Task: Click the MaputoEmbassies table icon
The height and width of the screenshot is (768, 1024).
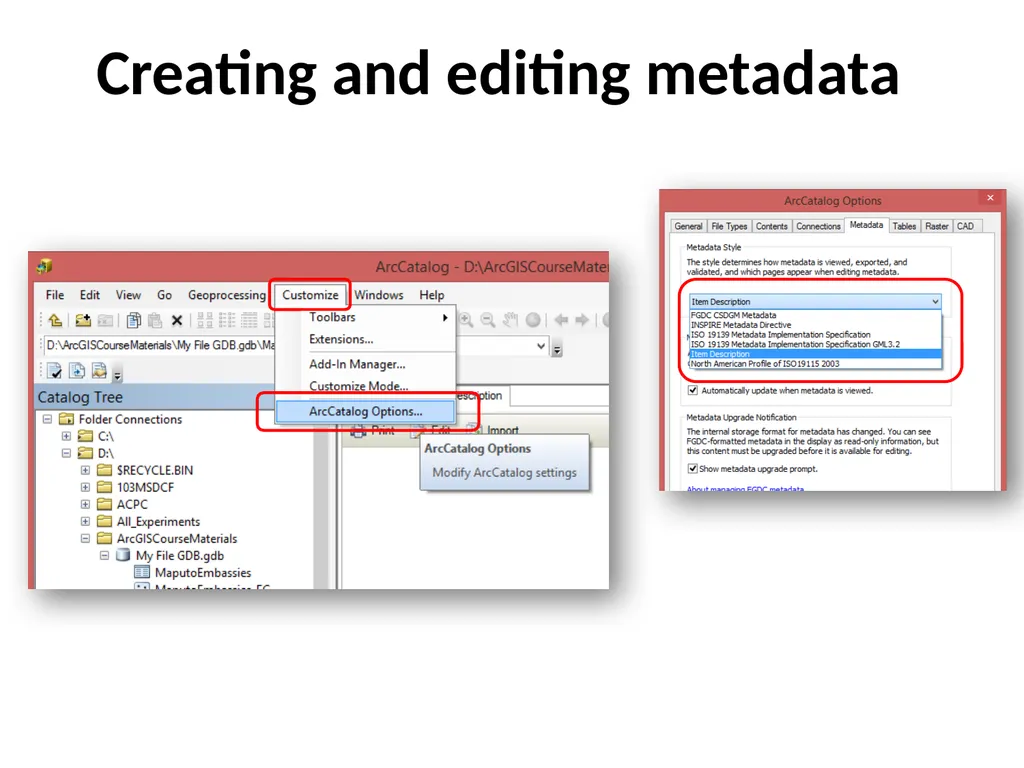Action: coord(142,572)
